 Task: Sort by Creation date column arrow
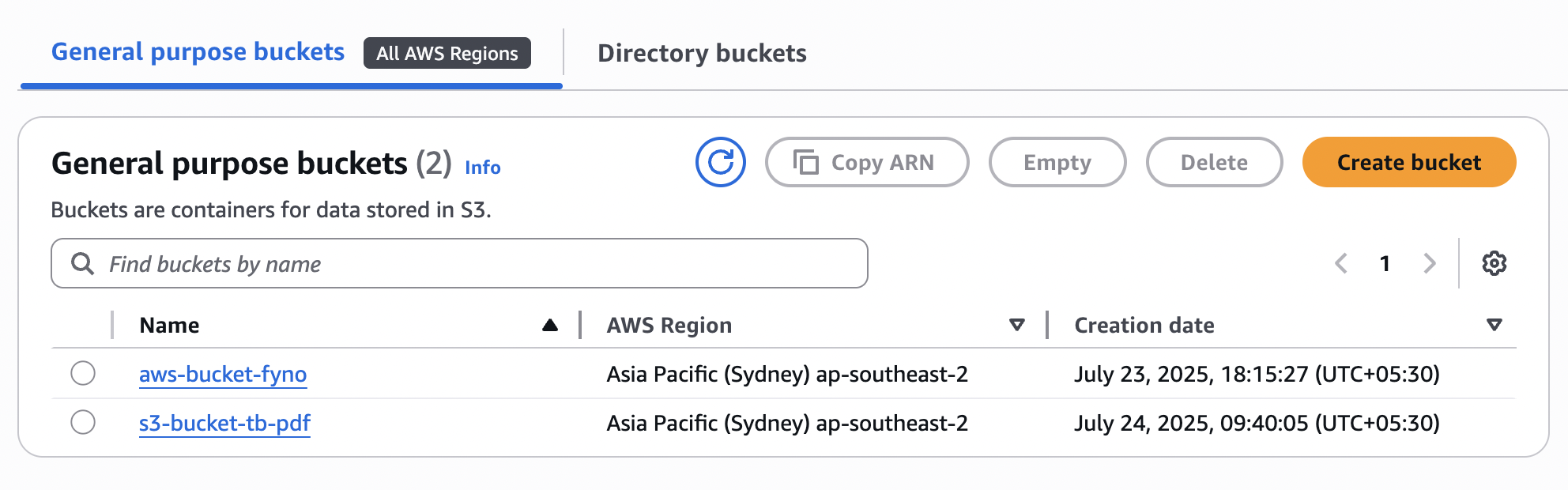click(1494, 325)
